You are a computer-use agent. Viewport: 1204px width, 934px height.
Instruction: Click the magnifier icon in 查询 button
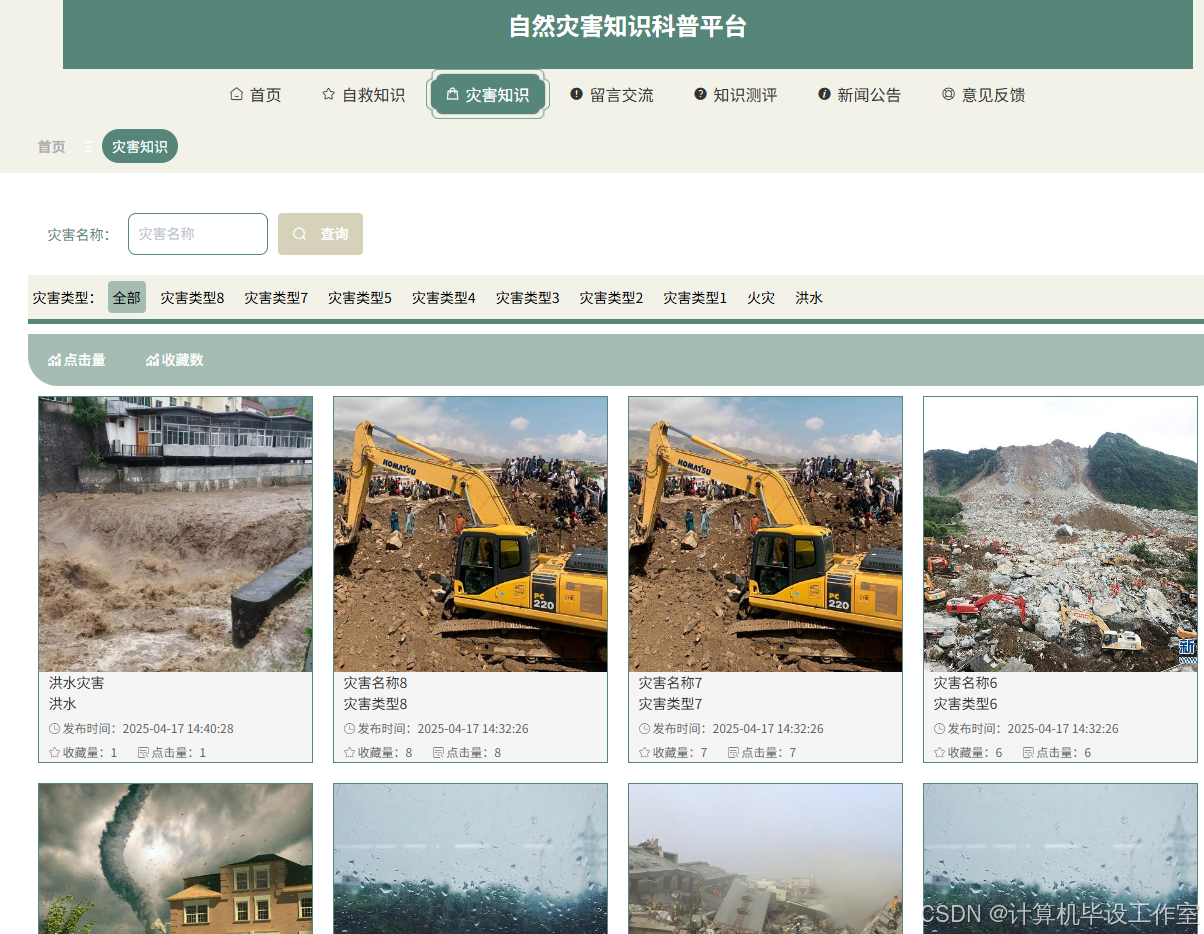click(x=299, y=234)
